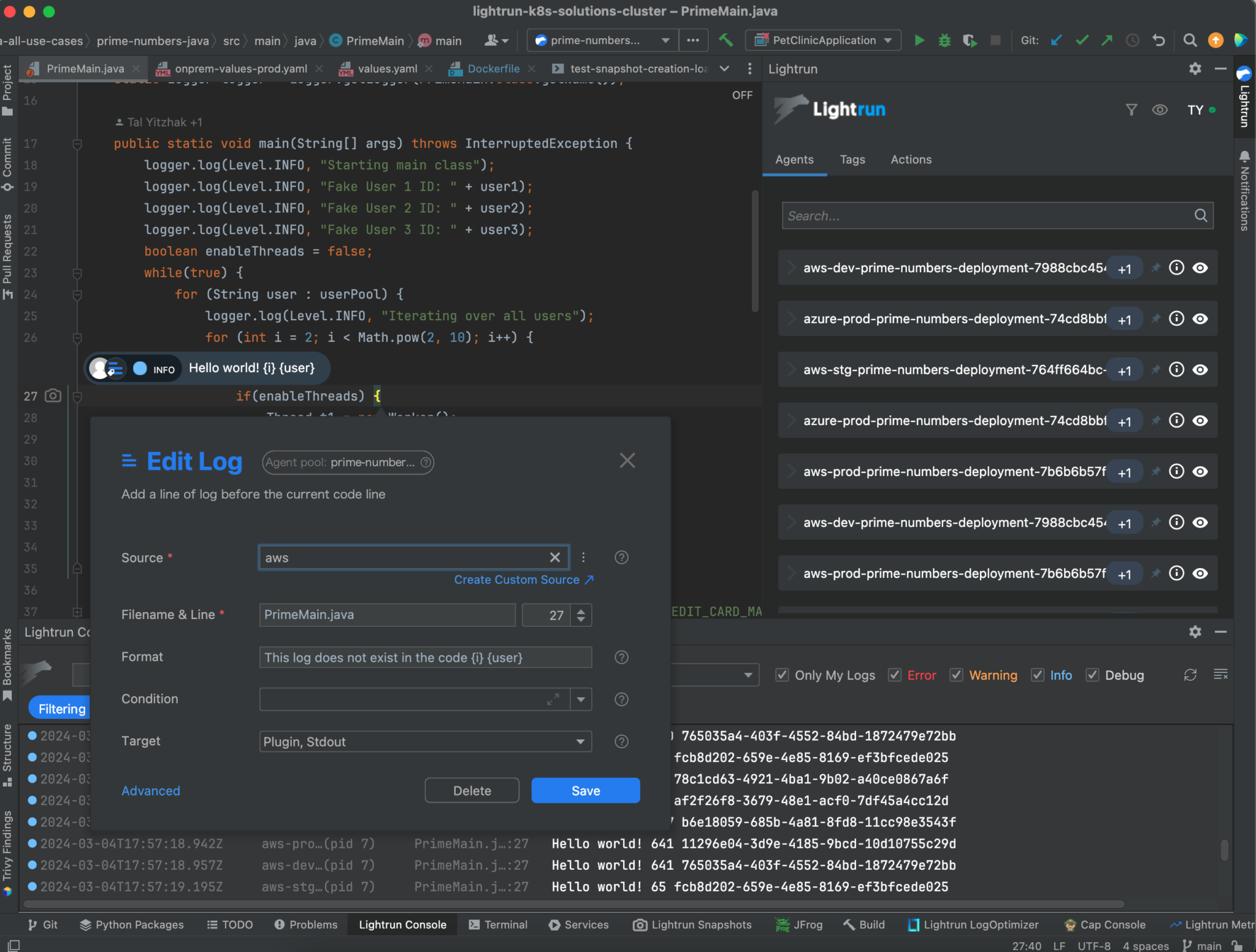
Task: Click the snapshot camera icon at line 27
Action: (x=53, y=396)
